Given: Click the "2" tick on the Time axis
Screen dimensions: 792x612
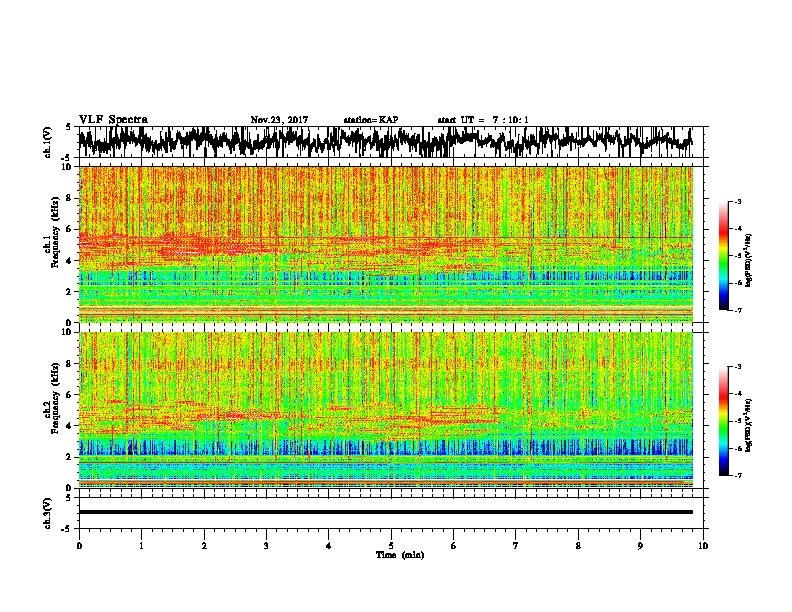Looking at the screenshot, I should (x=204, y=546).
